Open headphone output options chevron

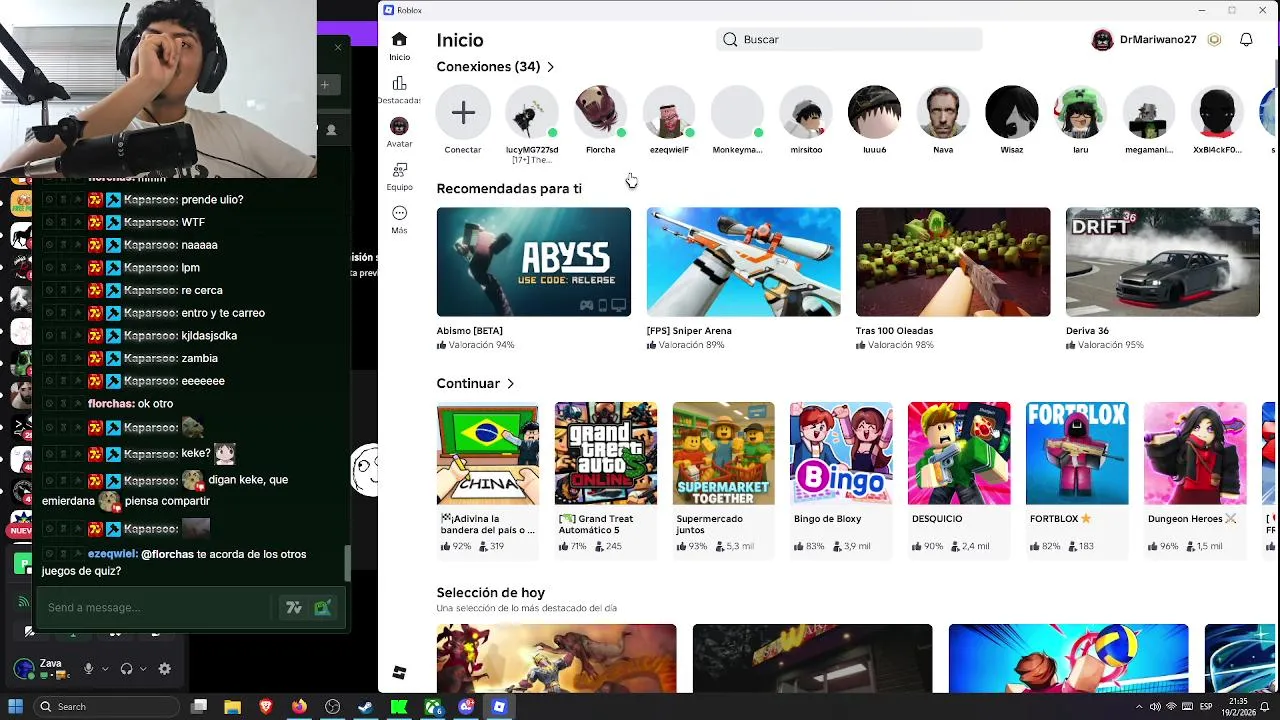pyautogui.click(x=143, y=669)
